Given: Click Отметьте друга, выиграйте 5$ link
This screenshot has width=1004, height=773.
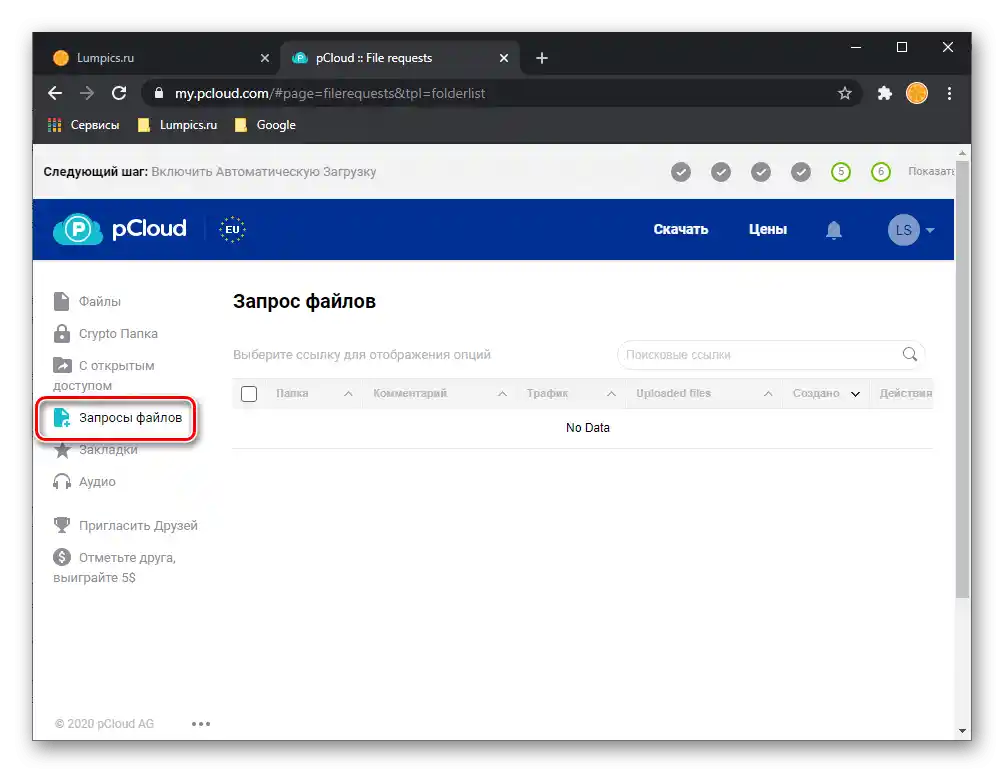Looking at the screenshot, I should [115, 567].
